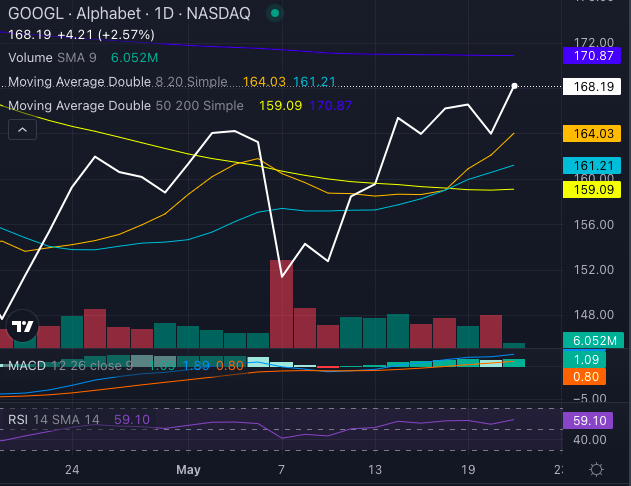This screenshot has height=486, width=631.
Task: Click the 159.09 yellow price label
Action: coord(592,189)
